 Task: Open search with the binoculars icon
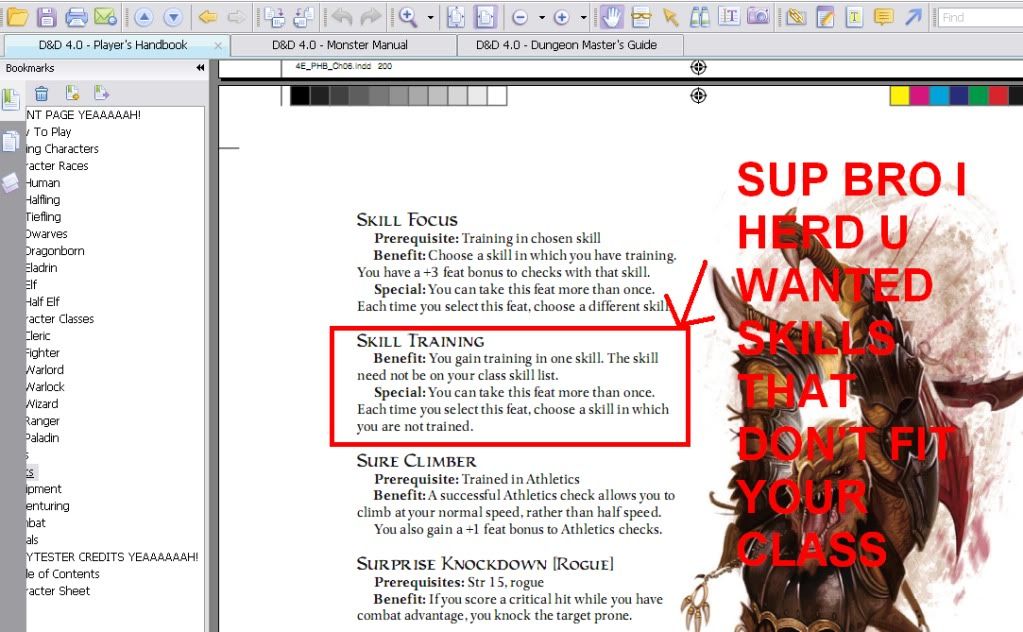point(699,18)
